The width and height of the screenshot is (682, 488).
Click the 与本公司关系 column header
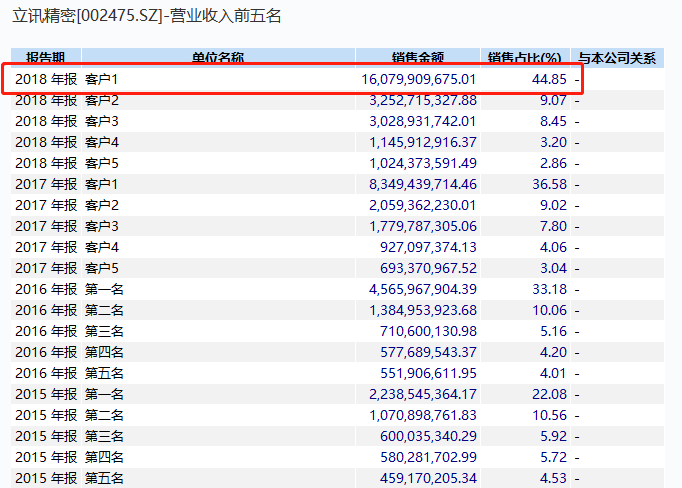pos(617,58)
